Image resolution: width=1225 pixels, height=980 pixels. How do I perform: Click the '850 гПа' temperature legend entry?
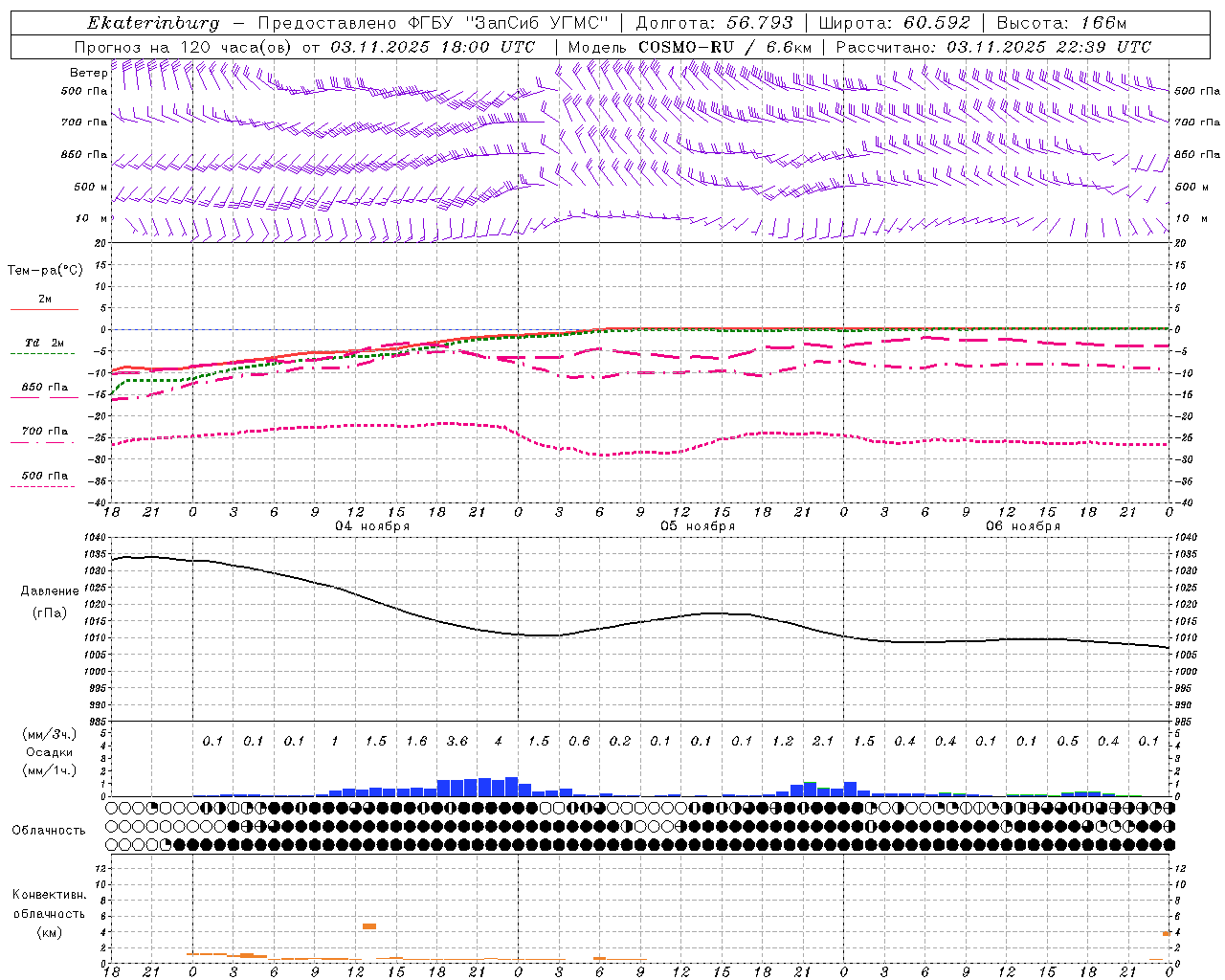[45, 387]
